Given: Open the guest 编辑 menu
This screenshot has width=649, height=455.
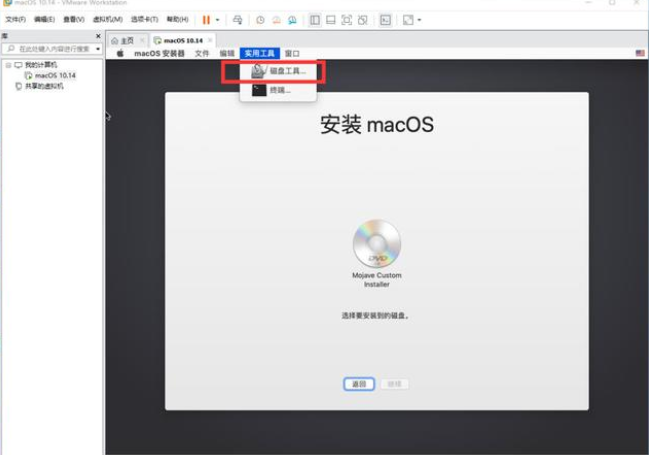Looking at the screenshot, I should click(227, 53).
